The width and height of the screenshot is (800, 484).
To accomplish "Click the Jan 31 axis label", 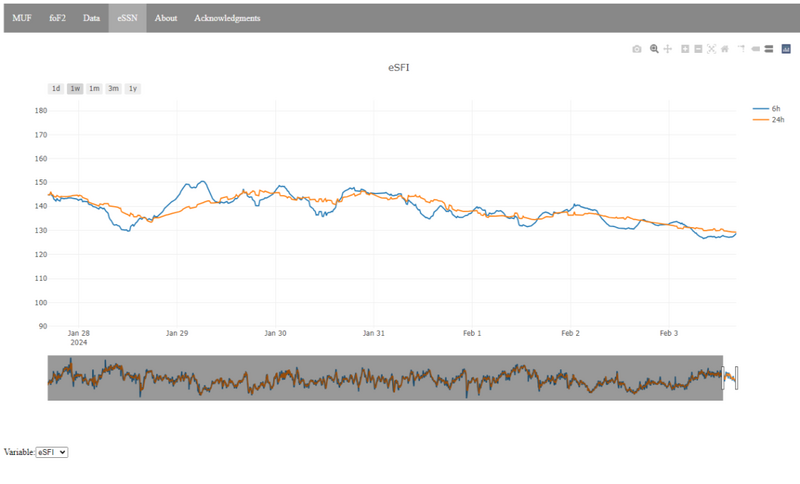I will [x=373, y=333].
